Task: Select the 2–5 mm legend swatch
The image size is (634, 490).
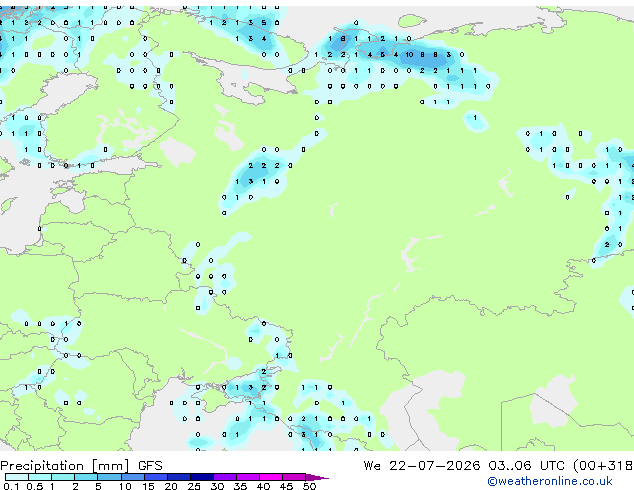Action: (x=86, y=477)
